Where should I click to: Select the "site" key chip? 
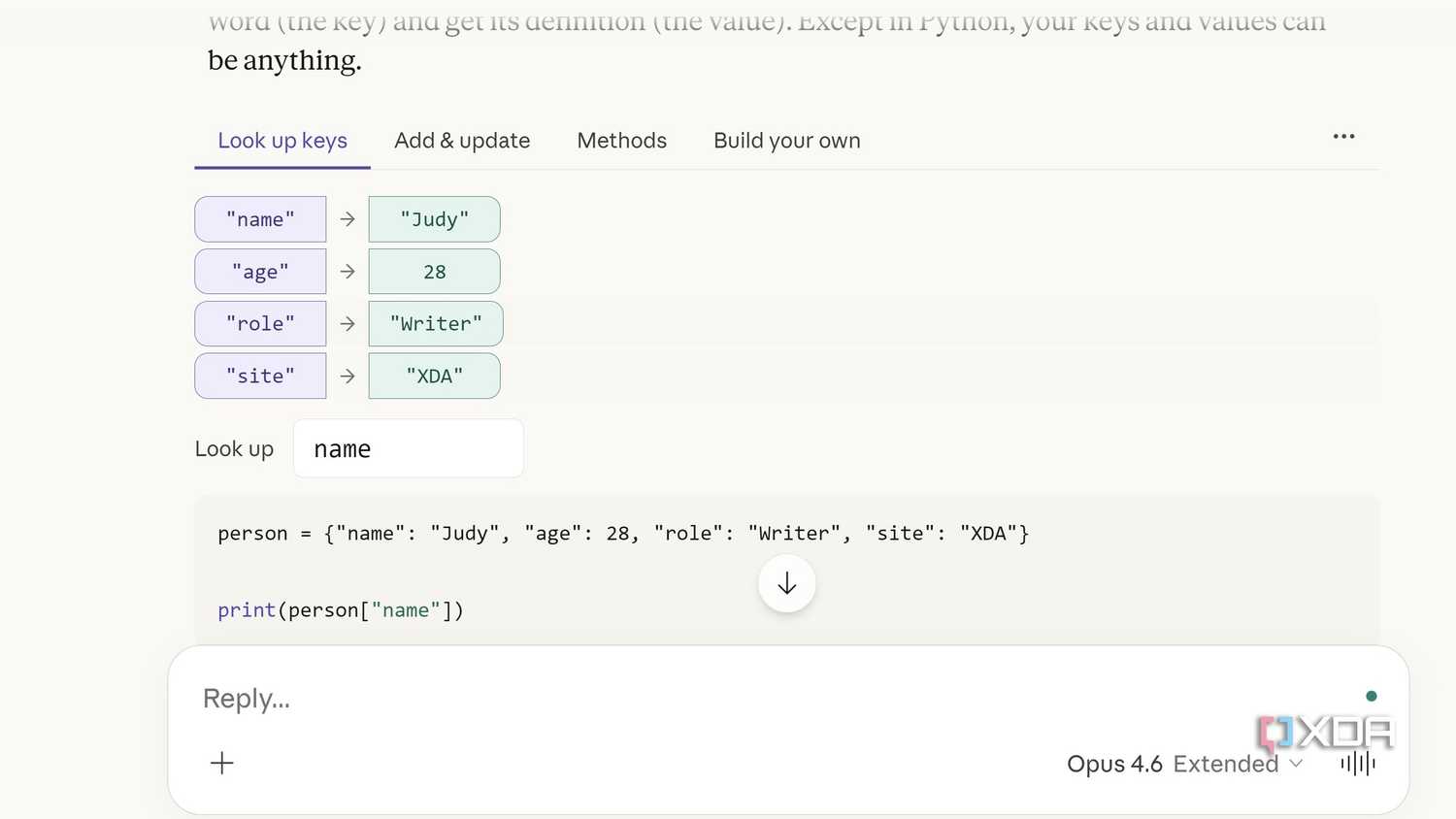click(x=260, y=376)
